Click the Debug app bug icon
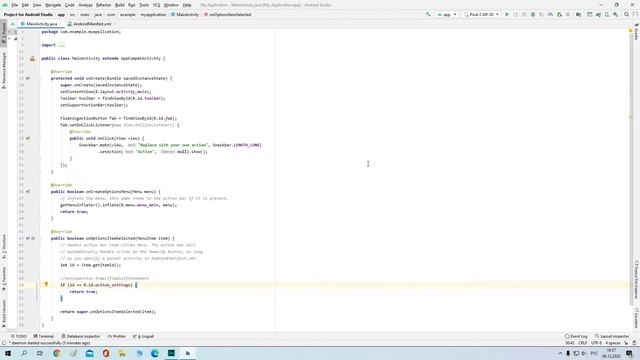This screenshot has height=360, width=640. [533, 14]
